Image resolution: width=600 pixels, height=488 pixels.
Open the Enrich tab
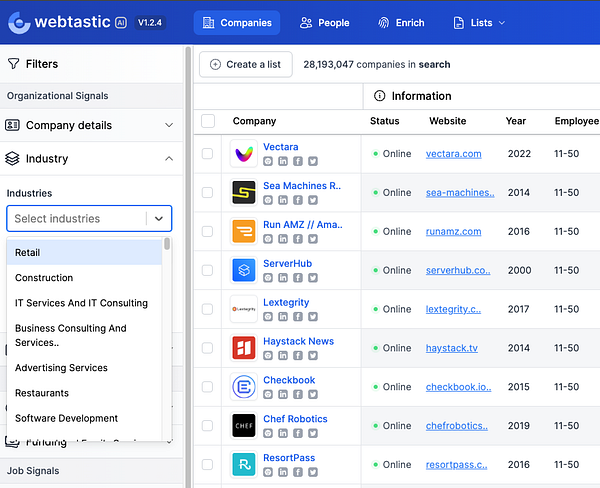400,23
